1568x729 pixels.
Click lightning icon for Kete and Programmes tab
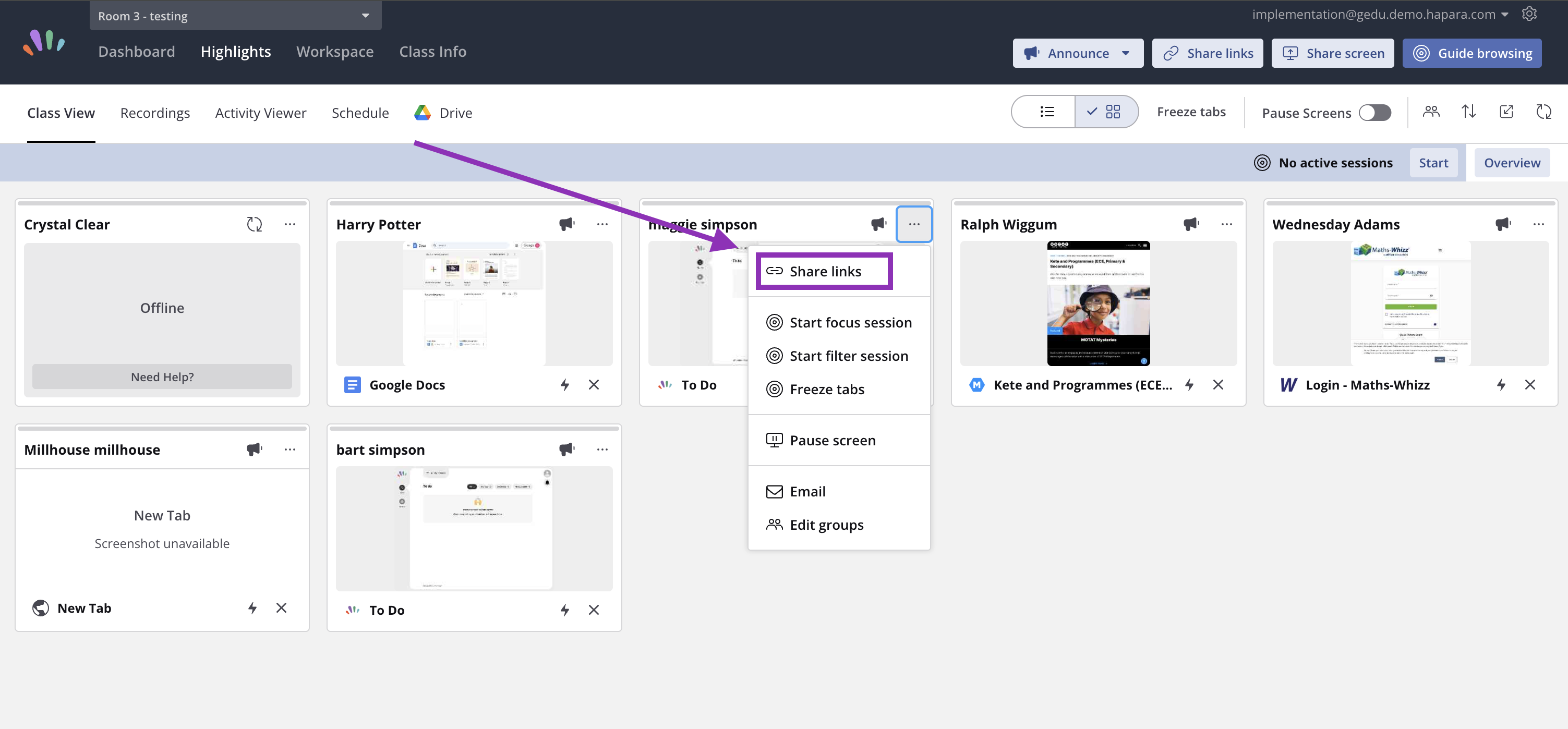(x=1189, y=385)
